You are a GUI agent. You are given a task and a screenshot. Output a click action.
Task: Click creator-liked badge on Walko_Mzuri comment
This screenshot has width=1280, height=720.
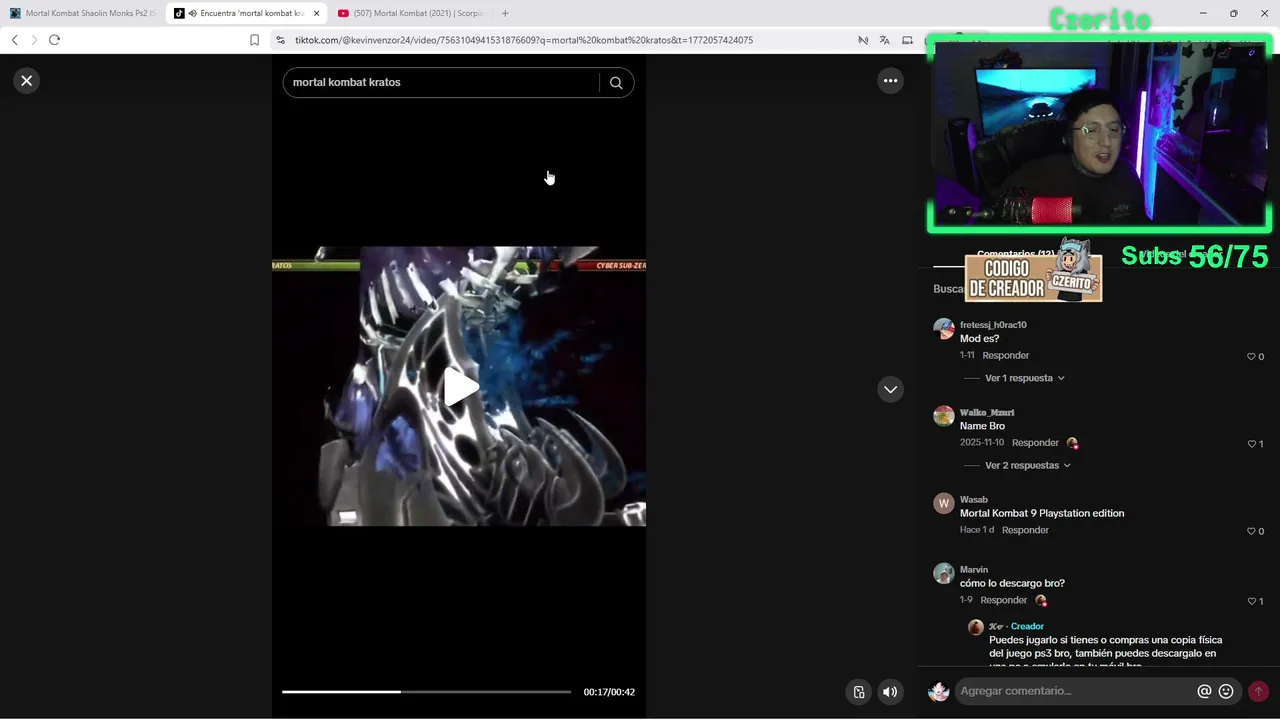point(1072,443)
